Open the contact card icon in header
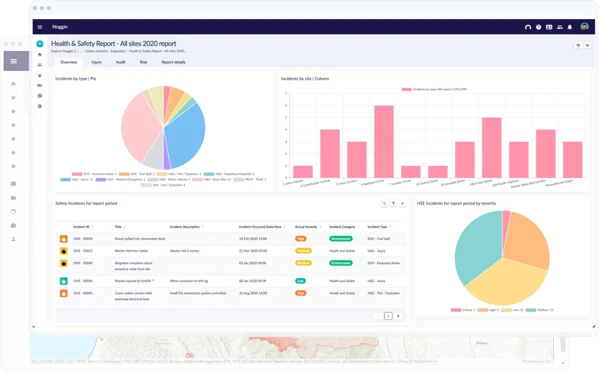 [549, 27]
